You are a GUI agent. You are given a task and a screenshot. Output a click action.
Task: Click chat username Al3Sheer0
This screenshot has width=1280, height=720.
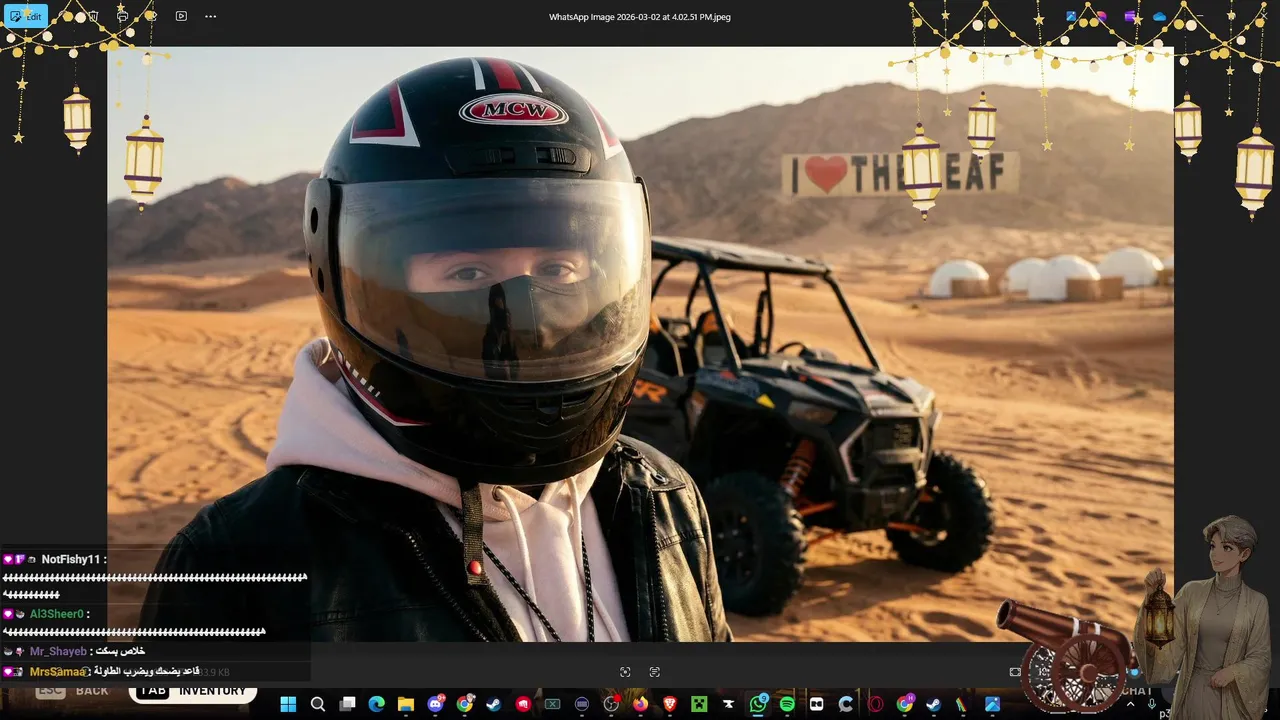pos(57,614)
